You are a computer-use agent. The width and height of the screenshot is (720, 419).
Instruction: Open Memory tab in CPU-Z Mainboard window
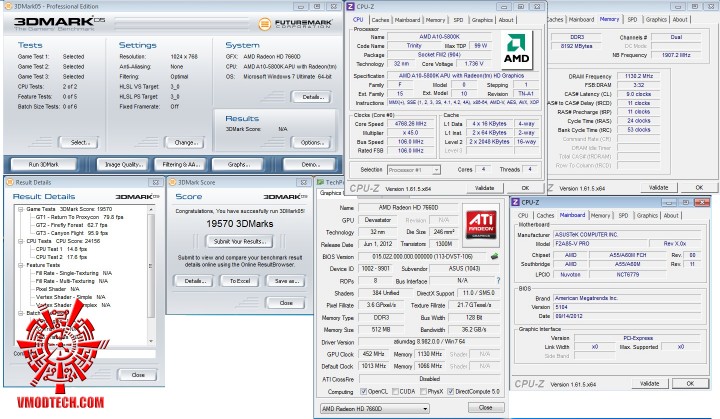click(601, 215)
